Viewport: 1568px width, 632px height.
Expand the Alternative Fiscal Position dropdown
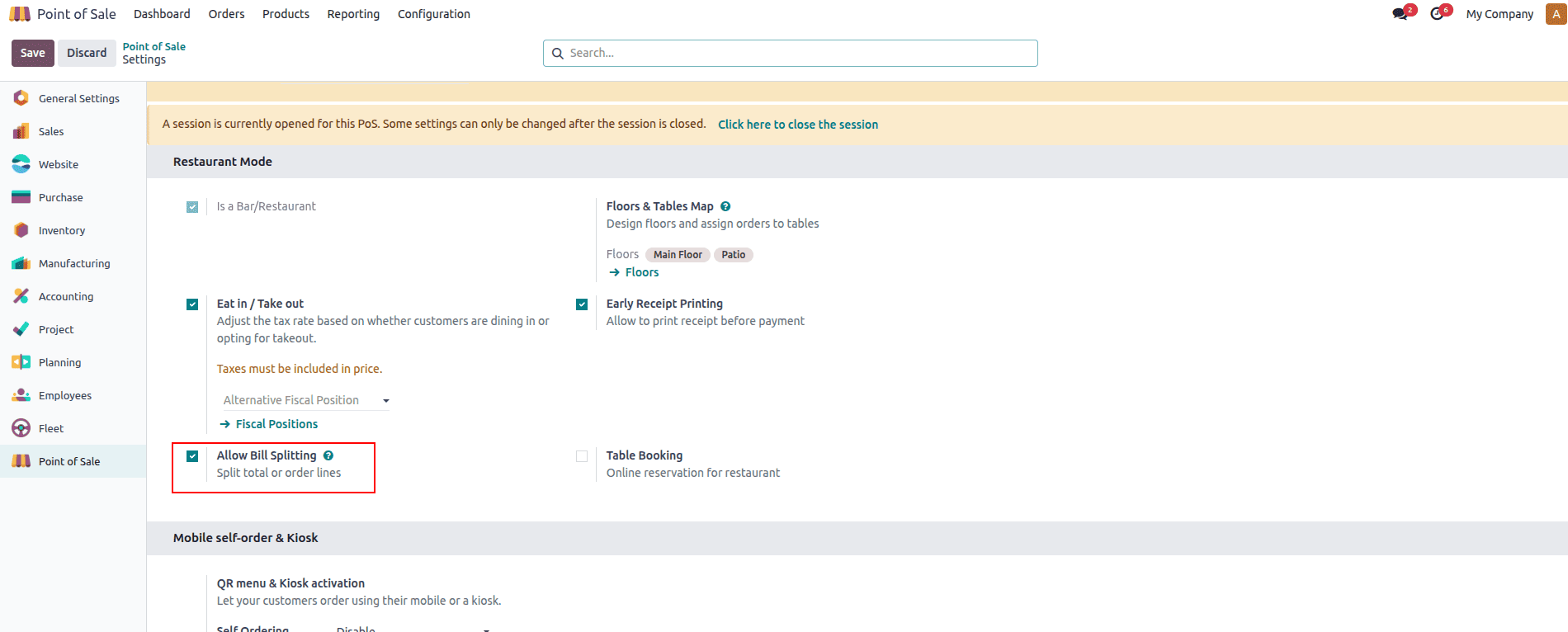click(x=305, y=400)
